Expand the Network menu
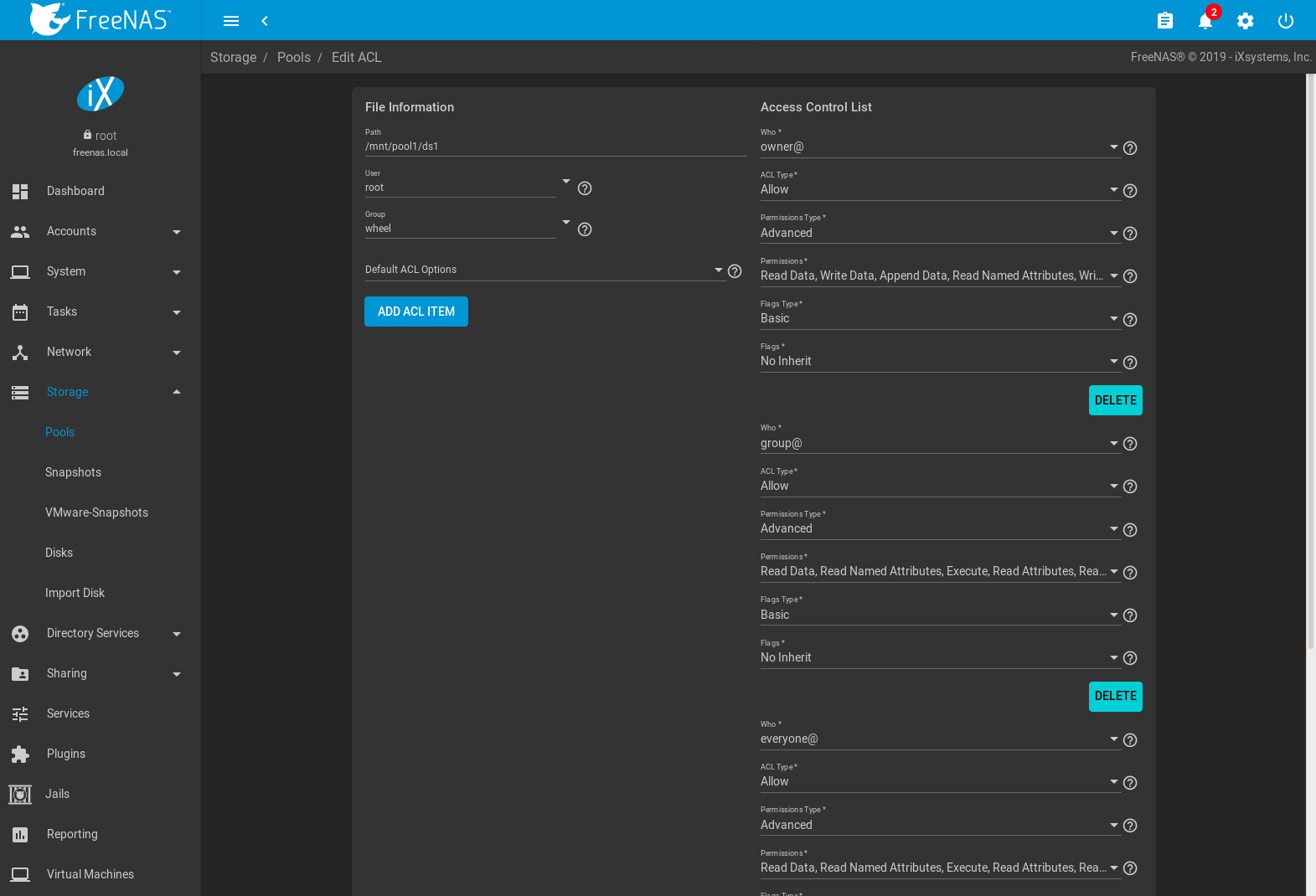Image resolution: width=1316 pixels, height=896 pixels. [x=101, y=352]
